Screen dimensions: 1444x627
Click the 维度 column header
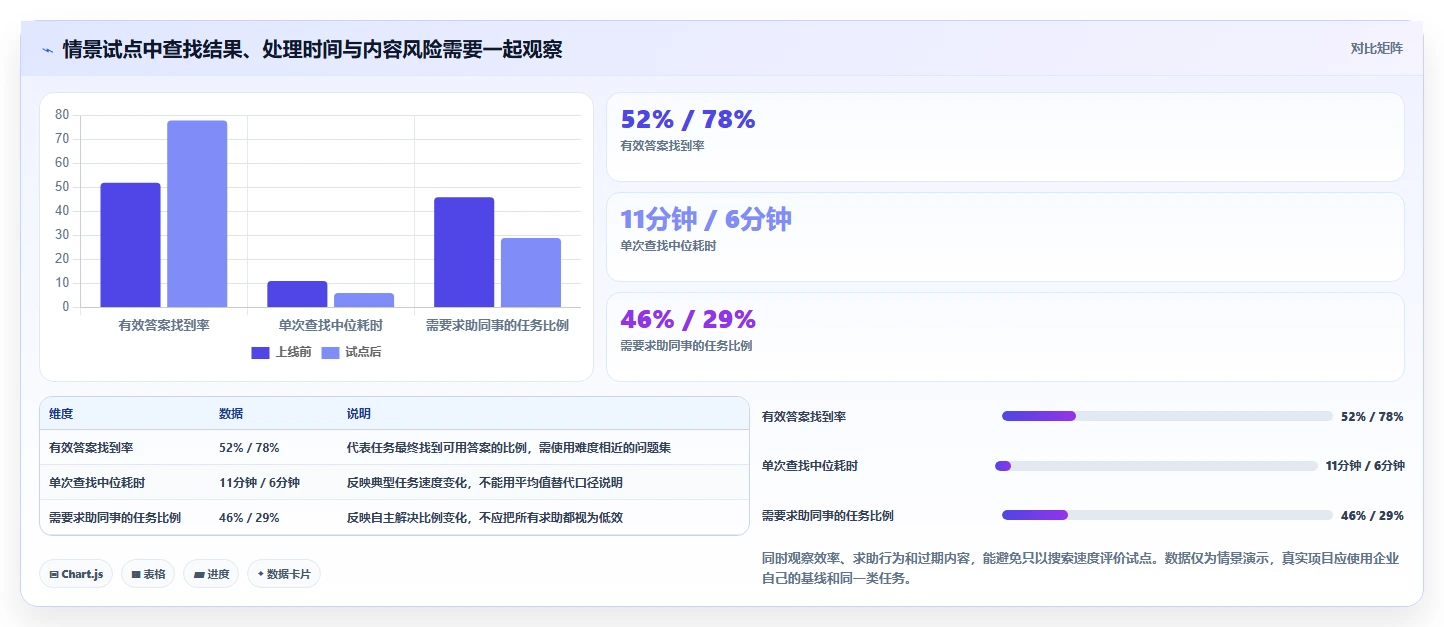click(x=61, y=414)
